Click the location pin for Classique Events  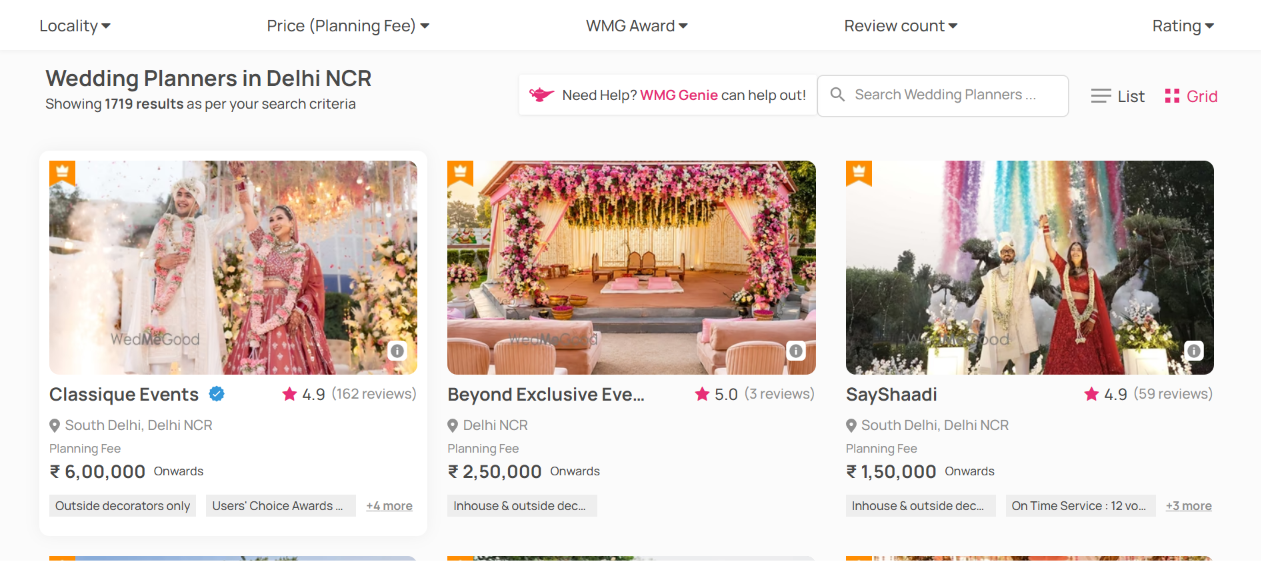[x=55, y=426]
